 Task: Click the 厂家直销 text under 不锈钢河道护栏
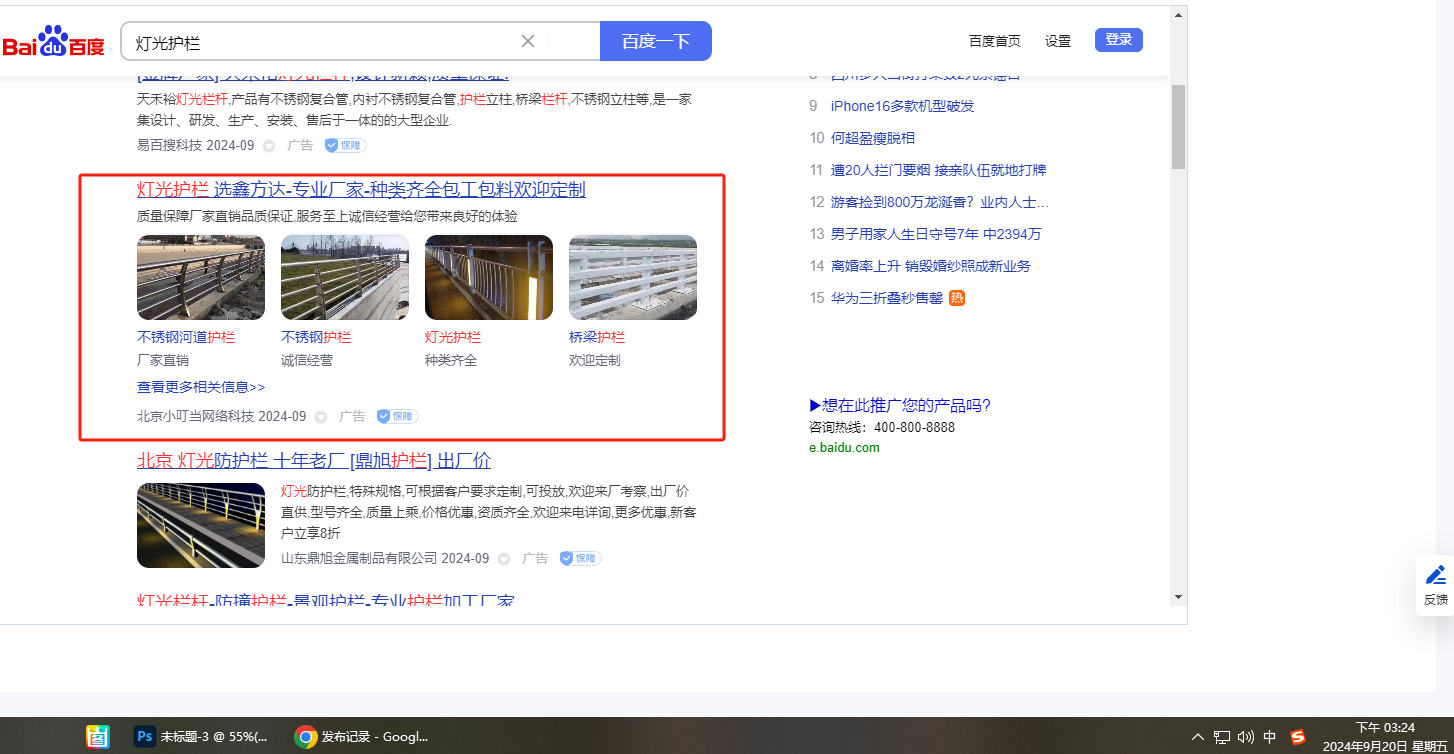click(163, 360)
